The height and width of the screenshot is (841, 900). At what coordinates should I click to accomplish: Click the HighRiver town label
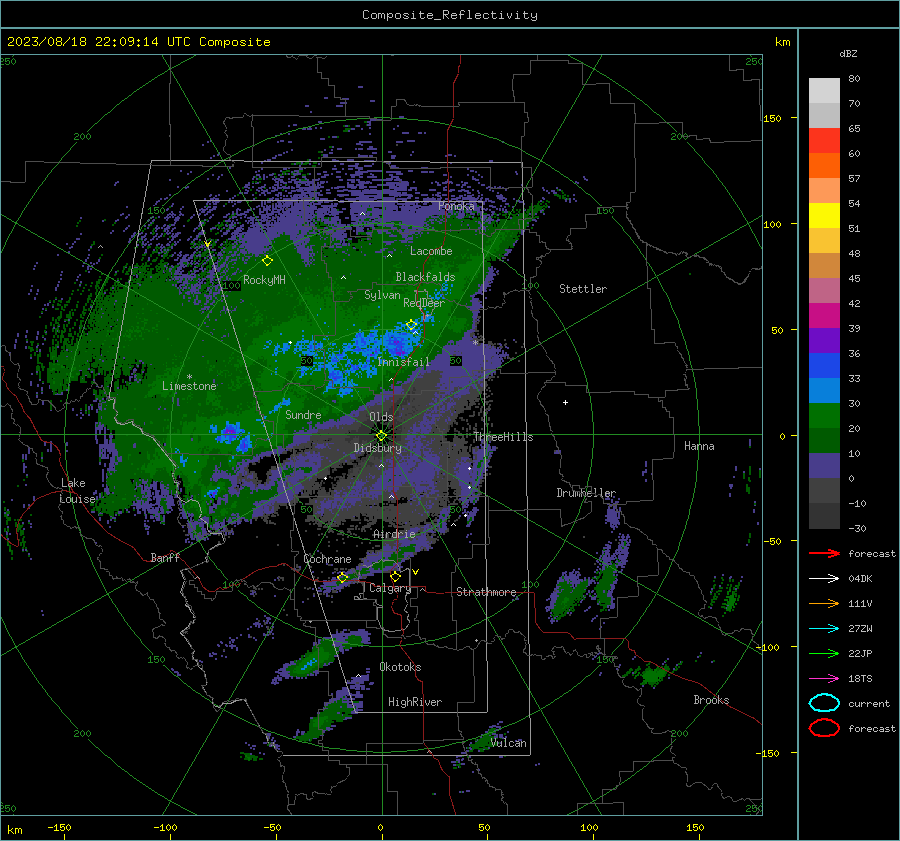[415, 702]
